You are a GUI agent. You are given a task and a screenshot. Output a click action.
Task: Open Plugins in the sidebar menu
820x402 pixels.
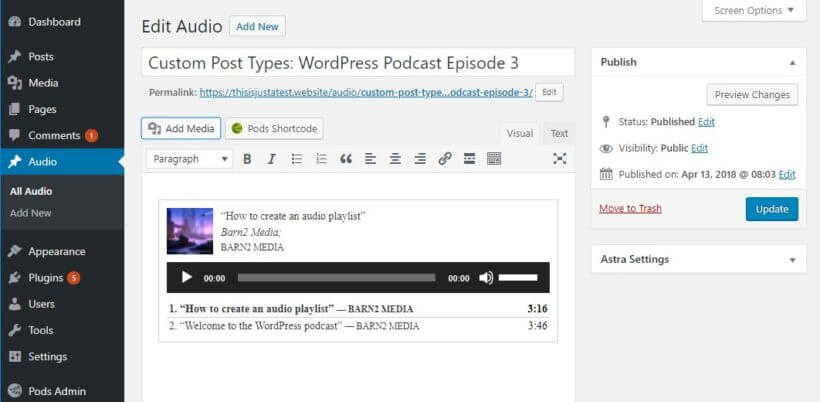tap(45, 278)
